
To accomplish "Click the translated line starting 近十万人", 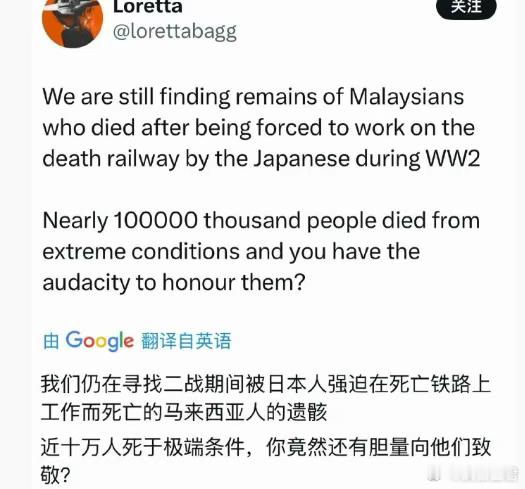I will pos(266,447).
